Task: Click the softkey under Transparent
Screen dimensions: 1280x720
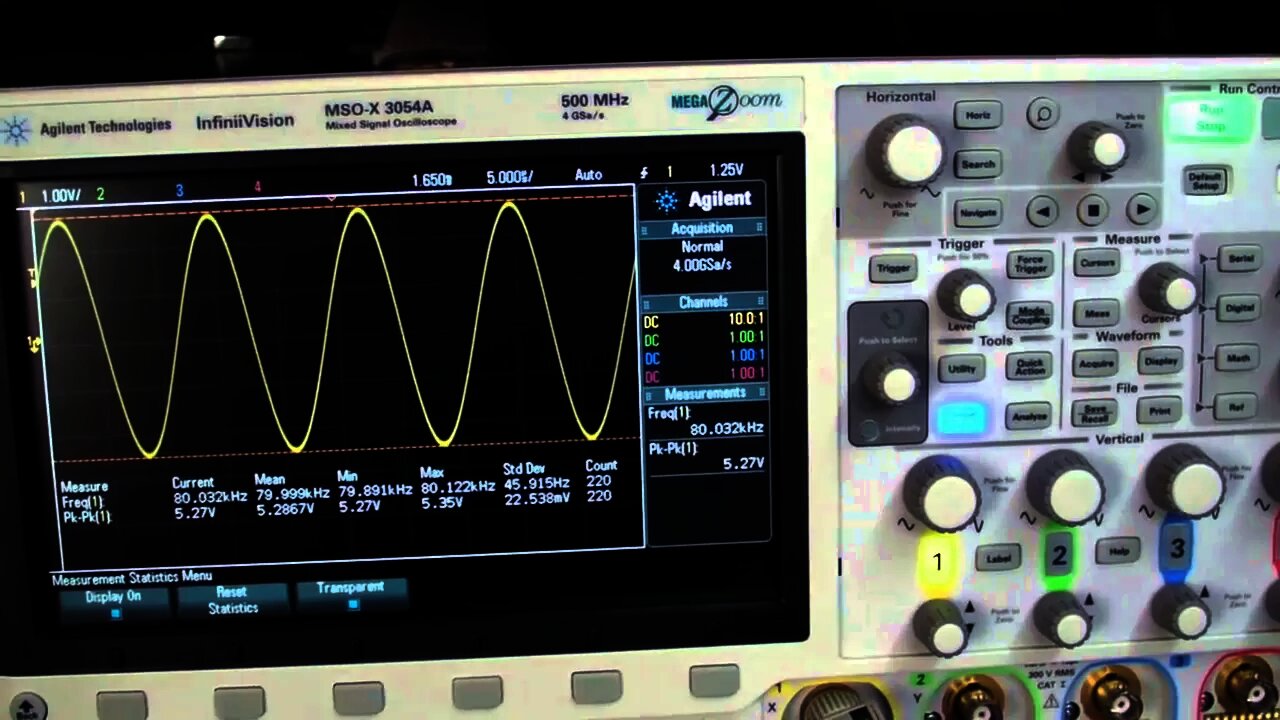Action: coord(358,698)
